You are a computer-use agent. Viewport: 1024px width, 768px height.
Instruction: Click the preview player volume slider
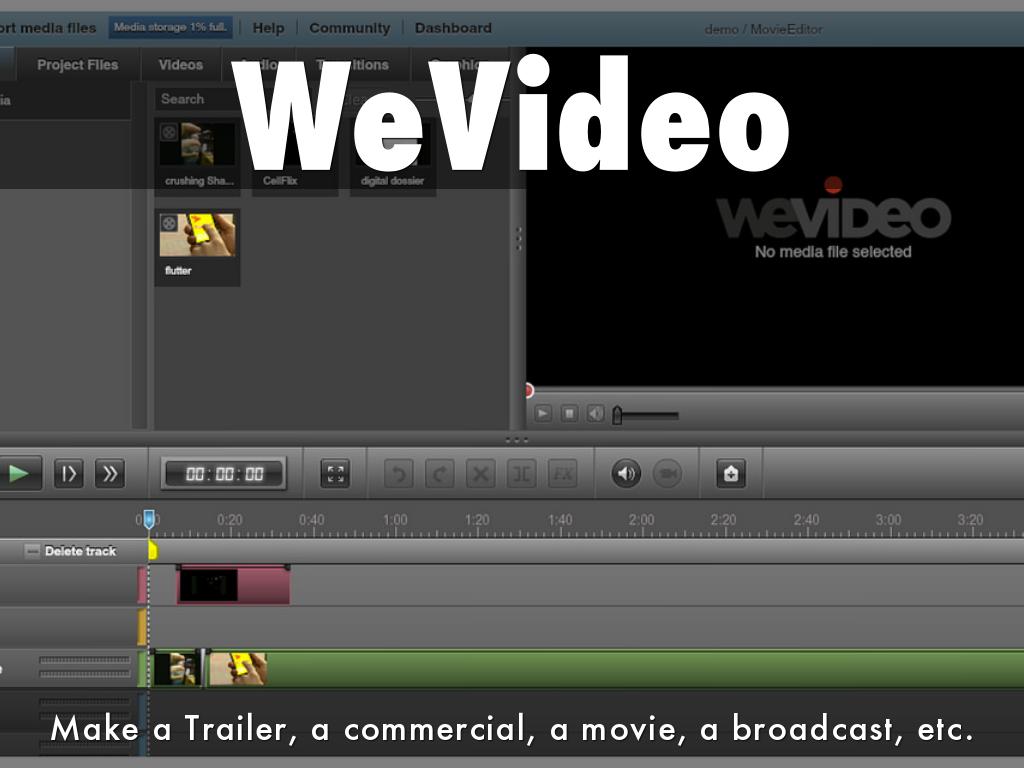pos(647,415)
